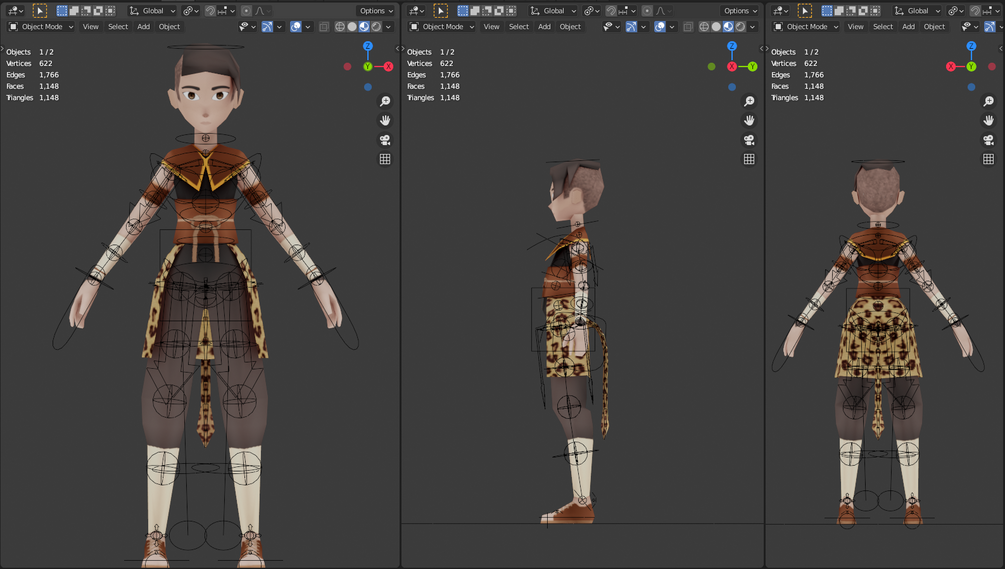This screenshot has height=569, width=1005.
Task: Open Object menu in left viewport
Action: (169, 27)
